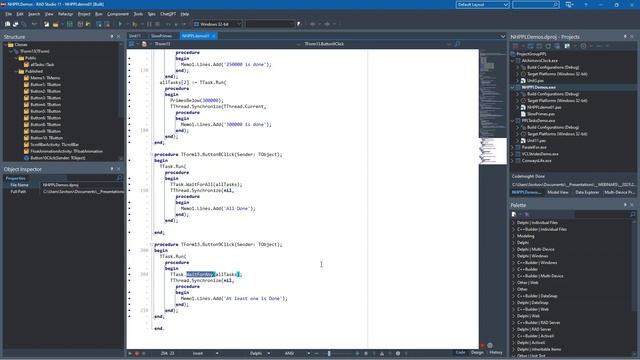This screenshot has height=360, width=640.
Task: Click the Open Project folder toolbar icon
Action: click(55, 24)
